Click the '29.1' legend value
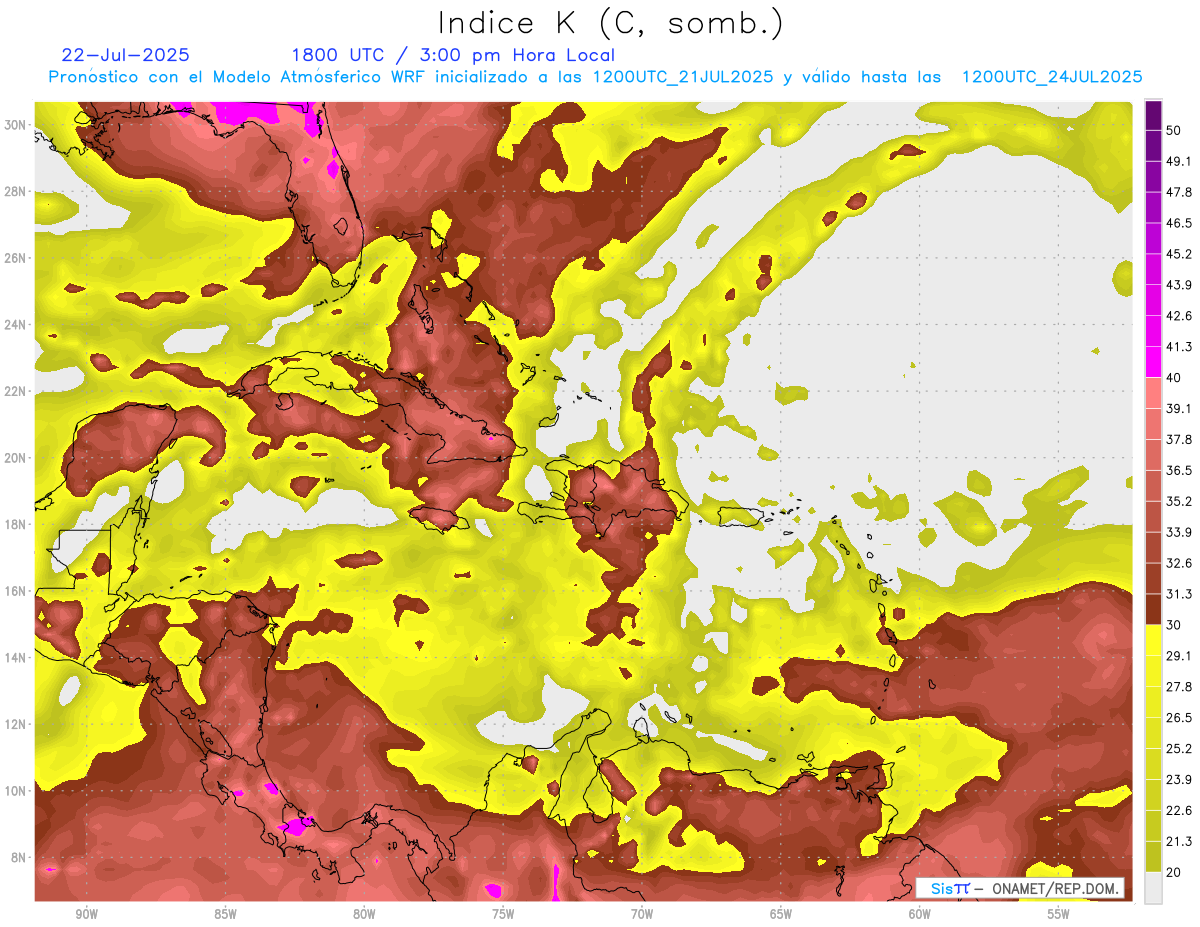This screenshot has height=927, width=1200. [x=1178, y=655]
